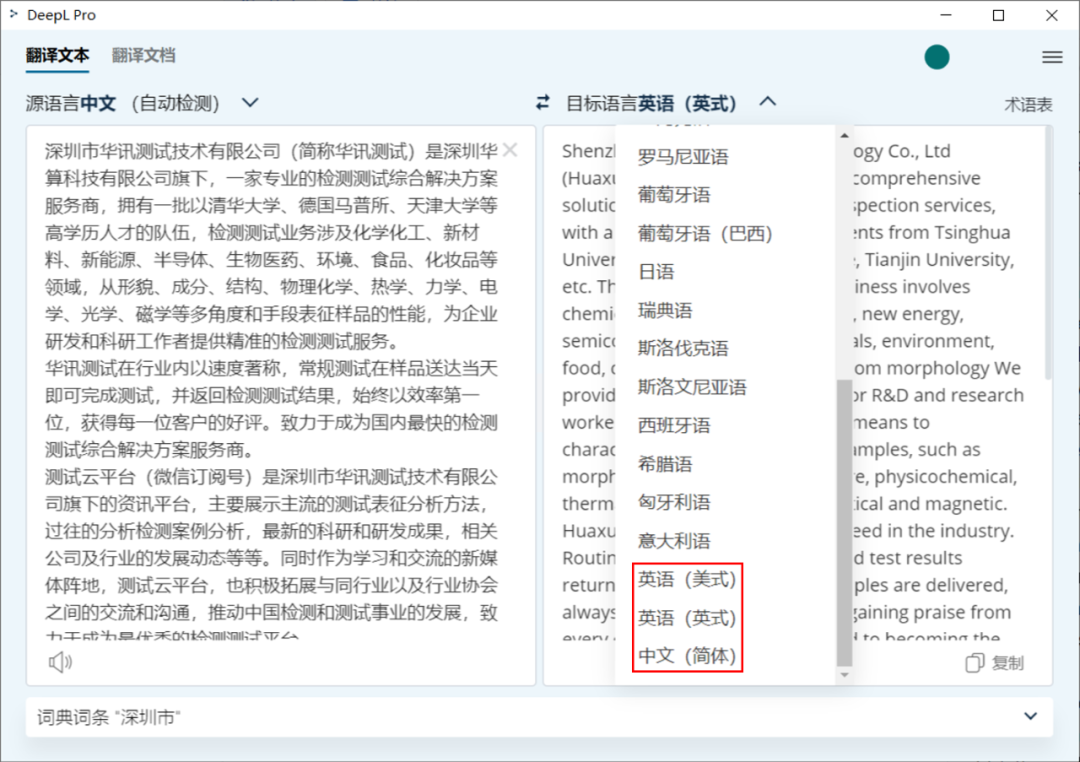The height and width of the screenshot is (762, 1080).
Task: Minimize the DeepL Pro window
Action: [x=946, y=14]
